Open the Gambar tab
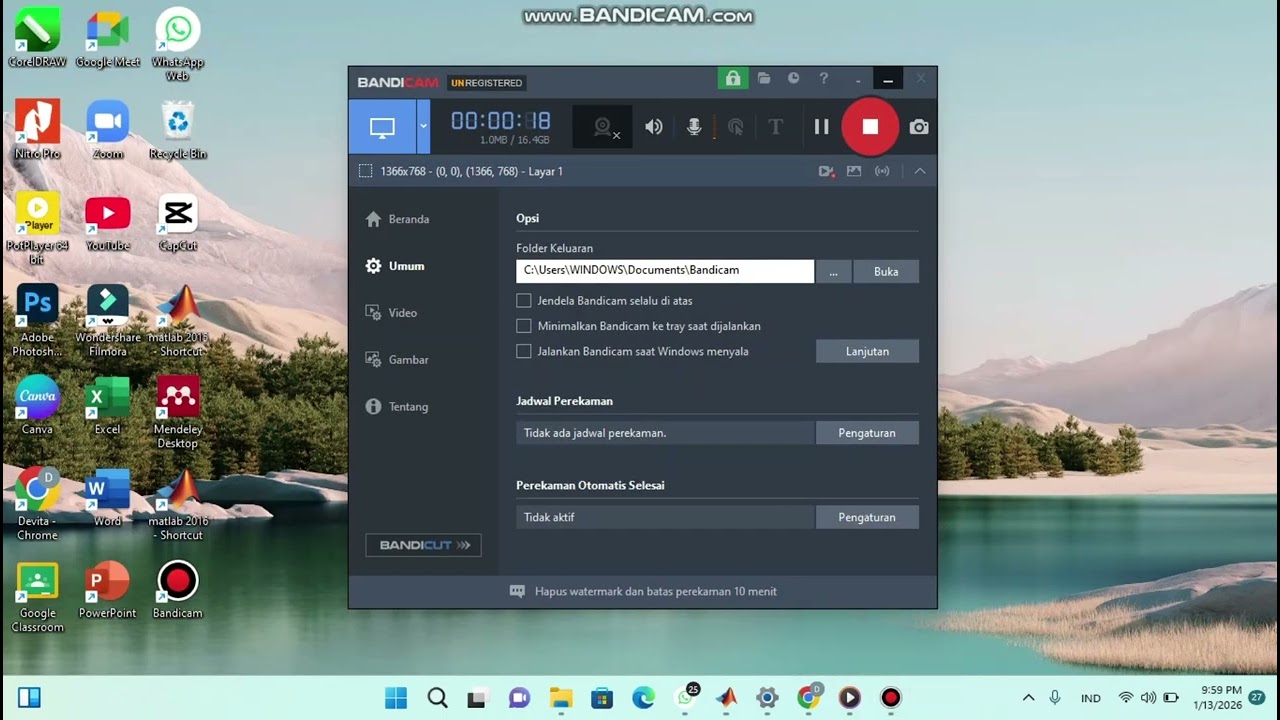This screenshot has width=1280, height=720. point(397,360)
